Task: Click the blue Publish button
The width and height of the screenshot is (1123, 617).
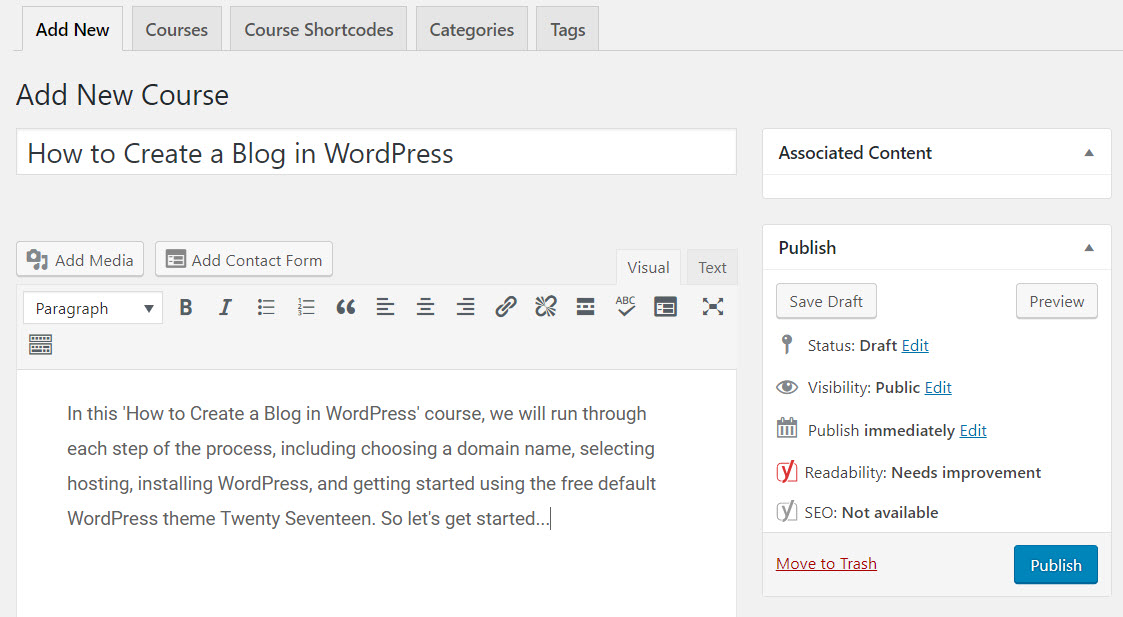Action: (1056, 565)
